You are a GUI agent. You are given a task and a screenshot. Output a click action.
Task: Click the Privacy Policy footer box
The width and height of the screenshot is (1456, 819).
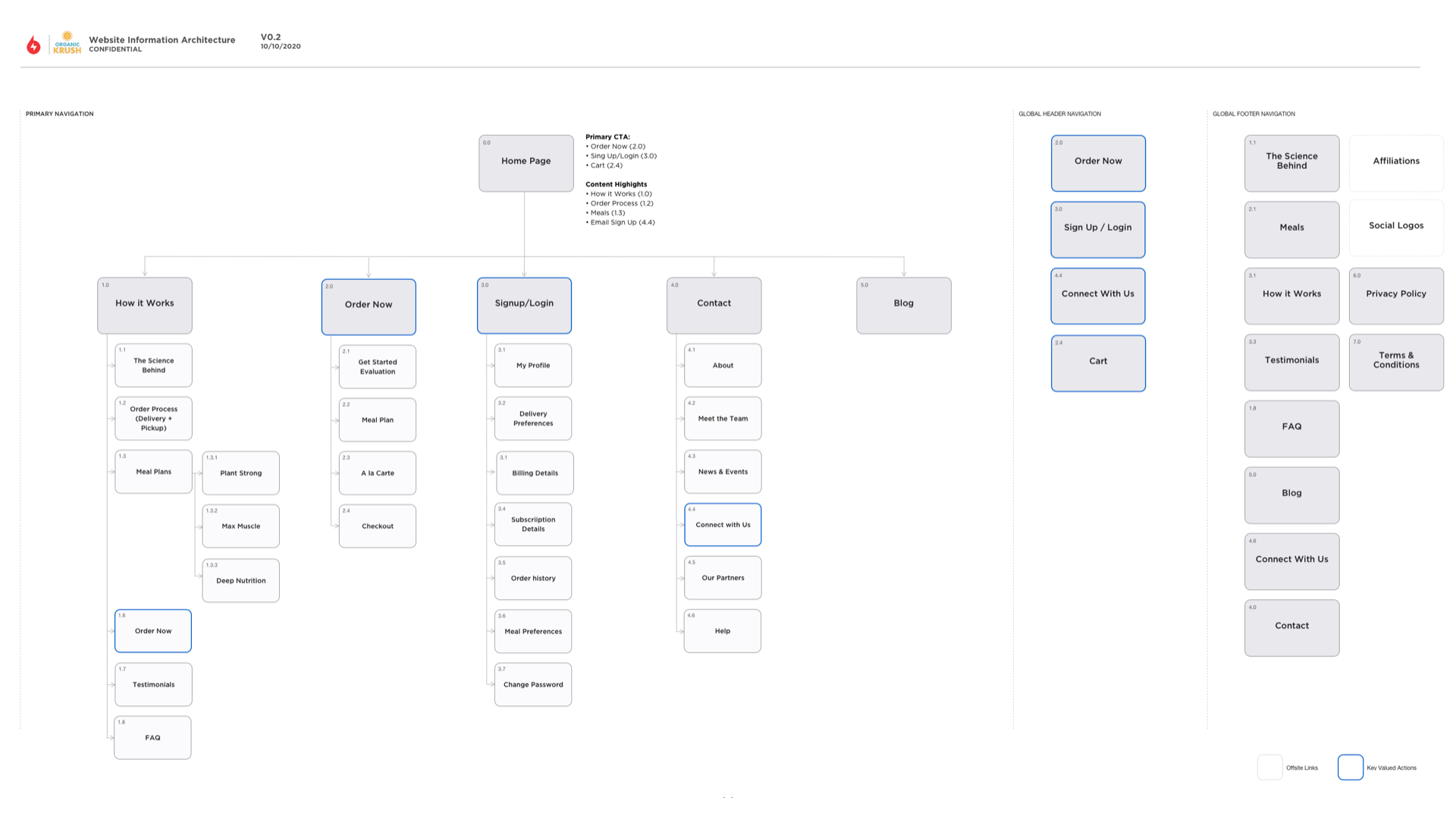click(1396, 296)
